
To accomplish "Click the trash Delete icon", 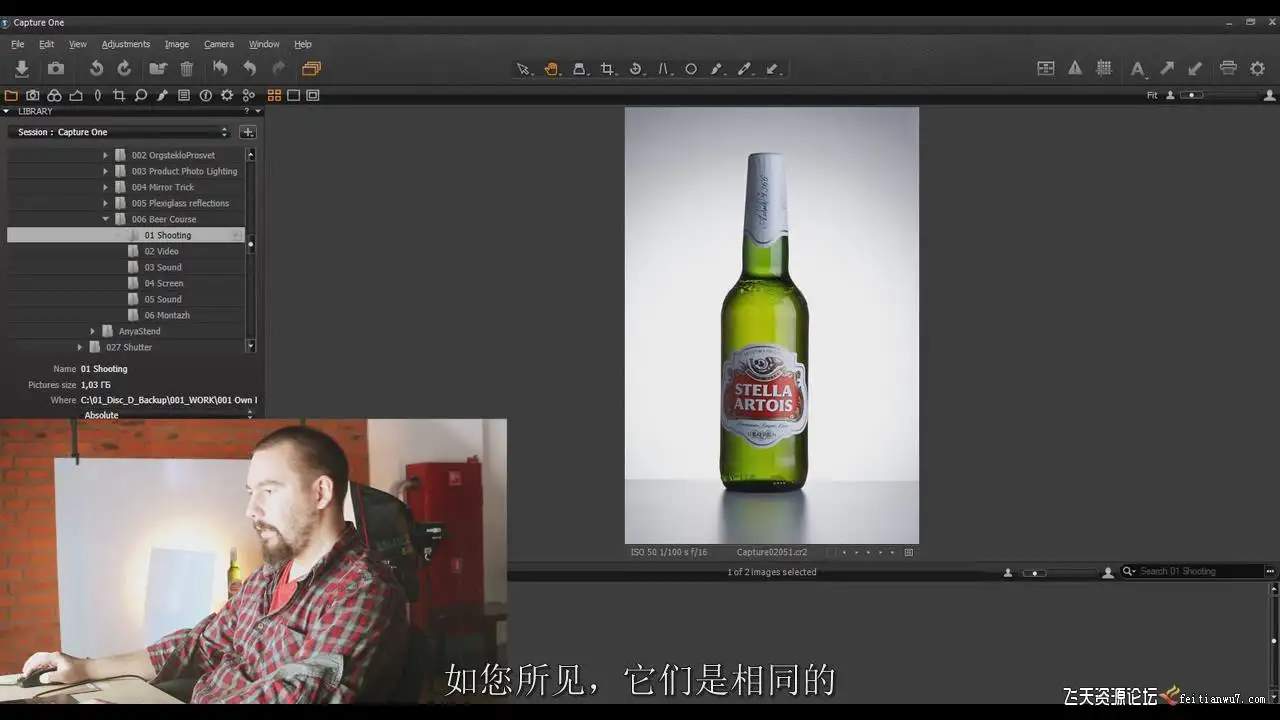I will click(187, 68).
